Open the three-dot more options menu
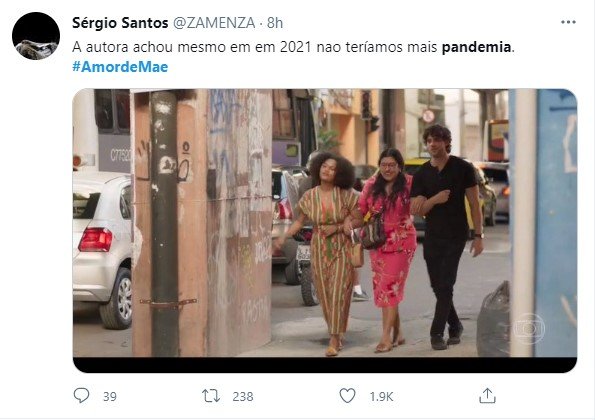The width and height of the screenshot is (595, 420). 568,22
